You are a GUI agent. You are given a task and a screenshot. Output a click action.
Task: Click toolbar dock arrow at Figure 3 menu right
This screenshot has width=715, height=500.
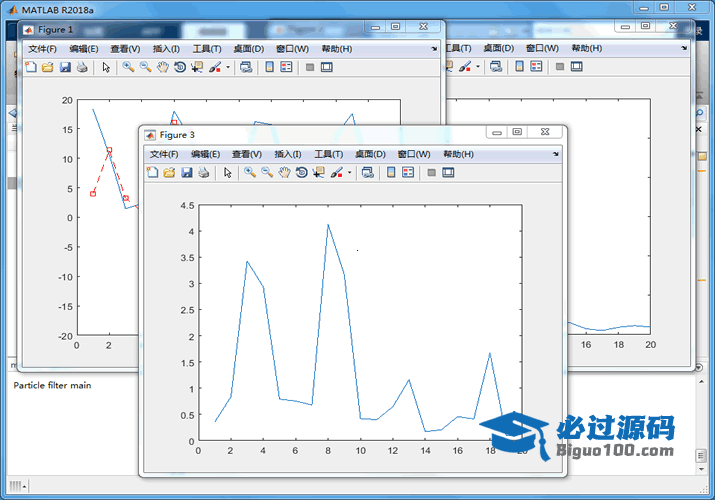click(x=555, y=154)
